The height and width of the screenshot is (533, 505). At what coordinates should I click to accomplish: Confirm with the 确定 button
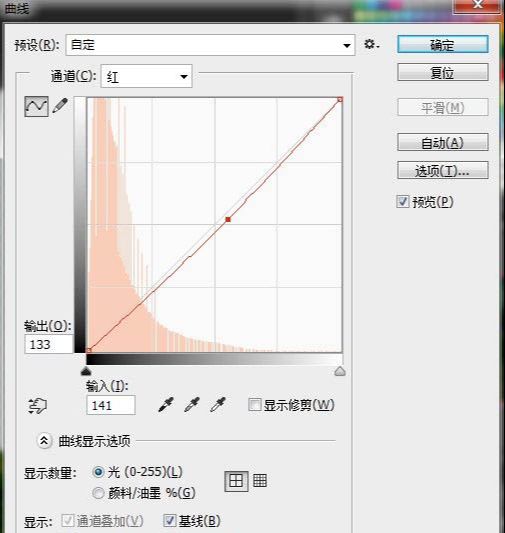click(x=443, y=45)
